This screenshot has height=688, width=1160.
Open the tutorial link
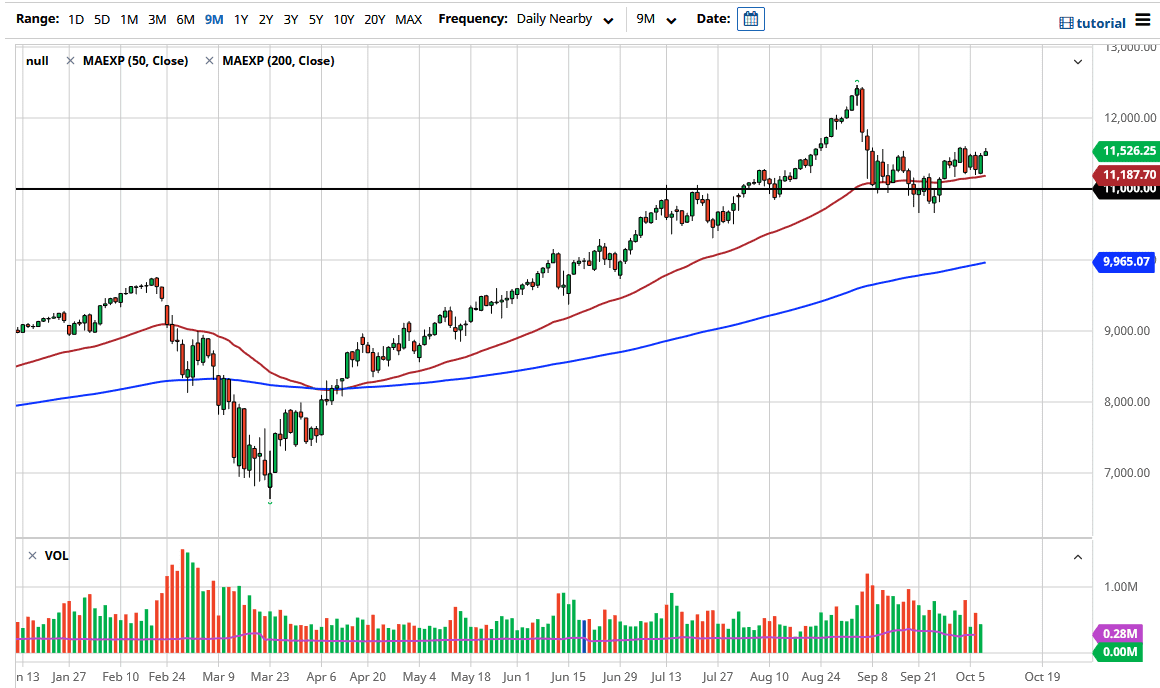(1101, 23)
